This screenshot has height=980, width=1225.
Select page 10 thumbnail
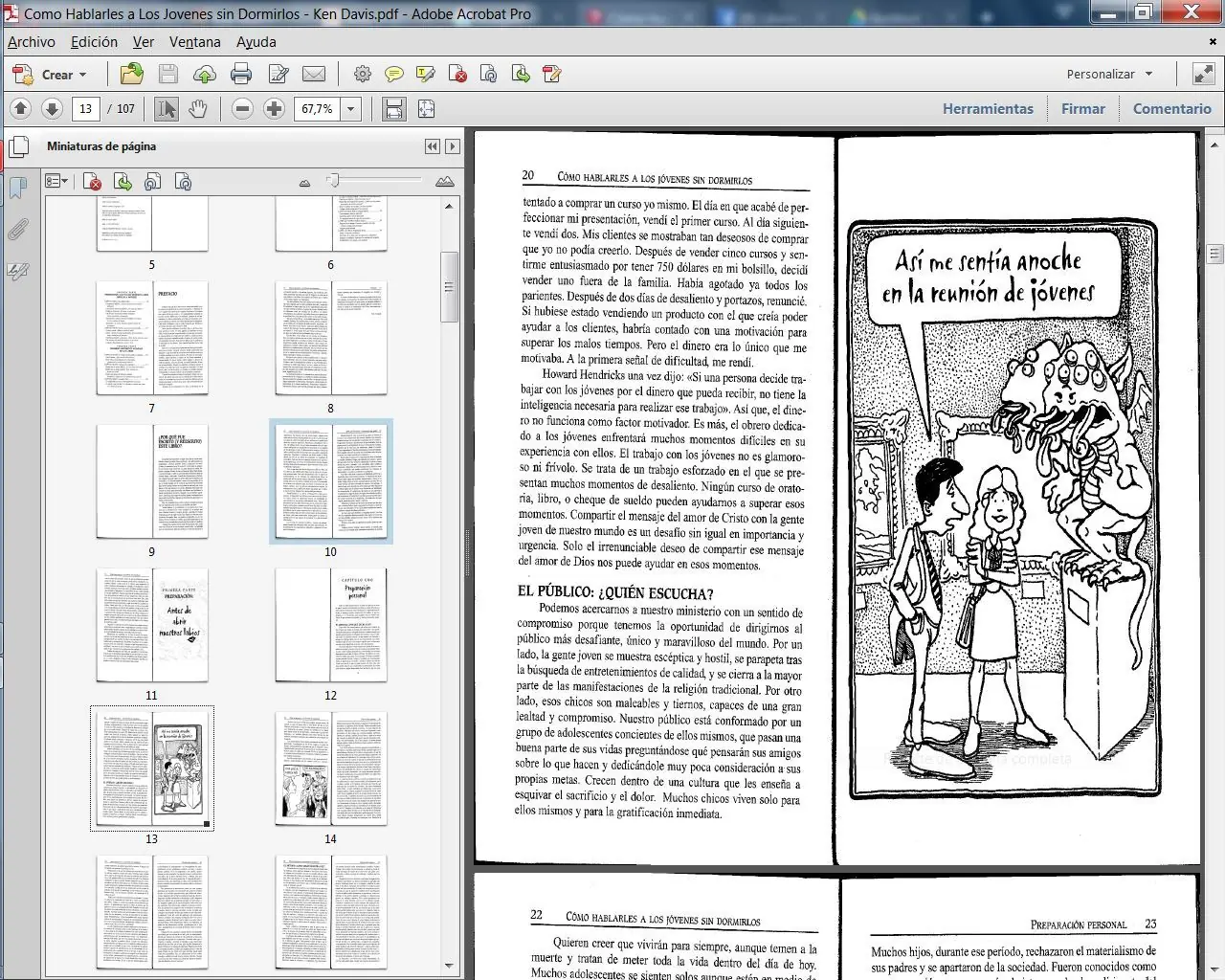click(331, 481)
